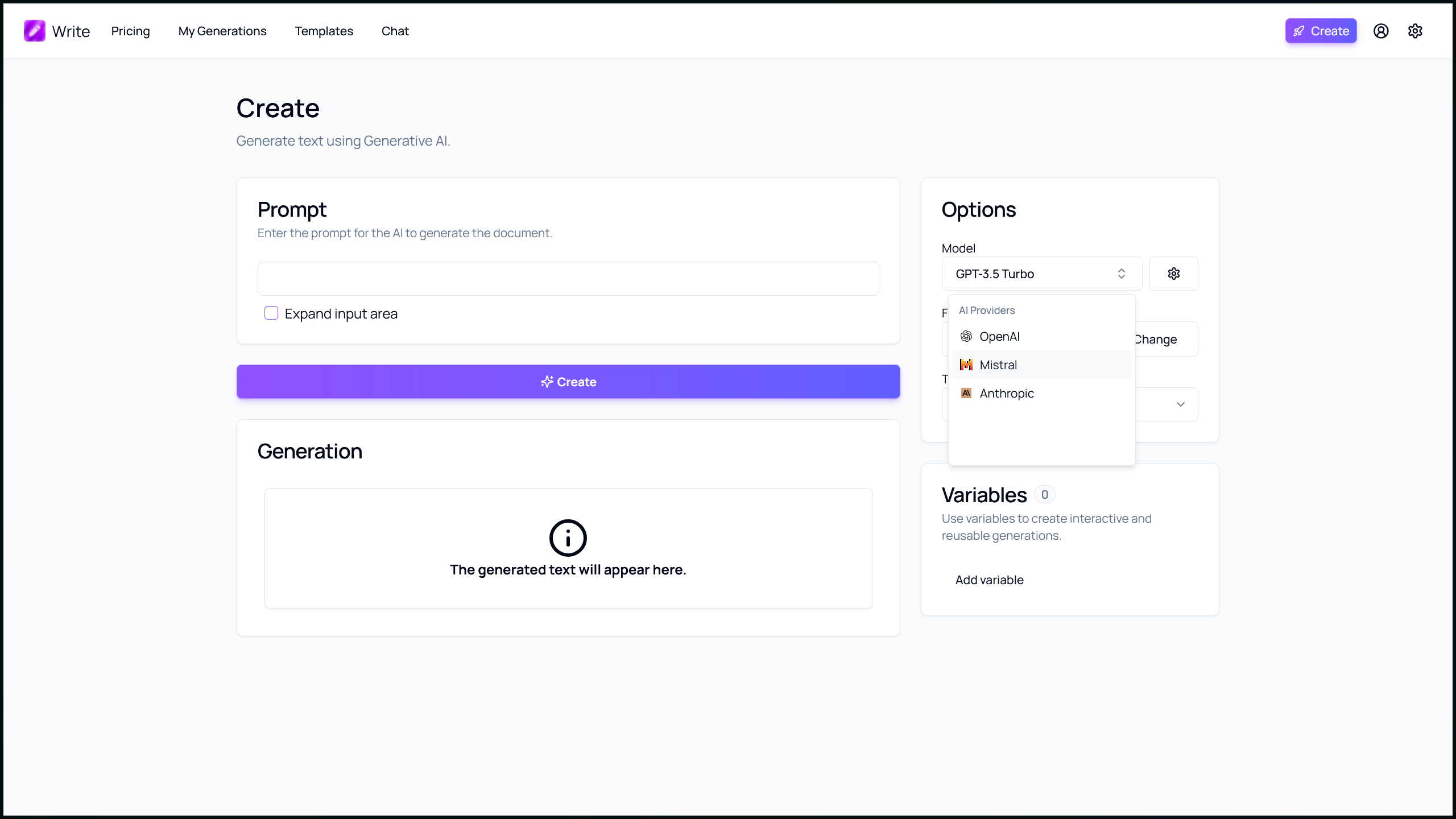The width and height of the screenshot is (1456, 819).
Task: Open the user account profile icon
Action: pyautogui.click(x=1381, y=31)
